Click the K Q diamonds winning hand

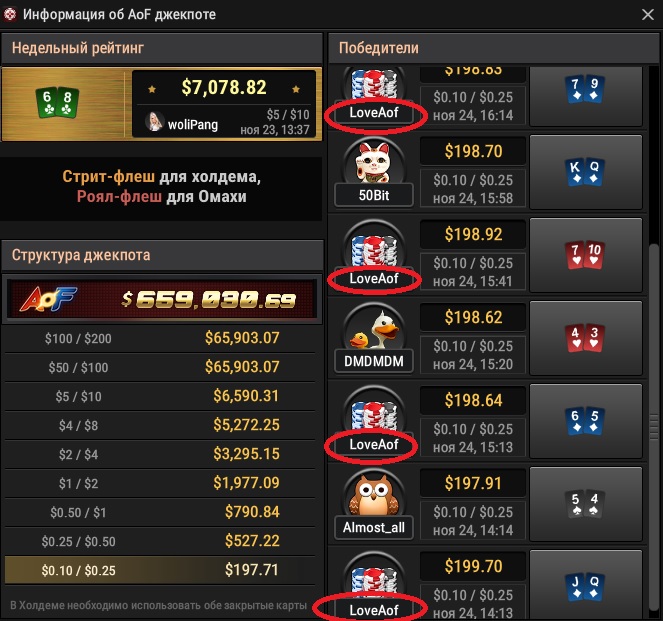(586, 172)
